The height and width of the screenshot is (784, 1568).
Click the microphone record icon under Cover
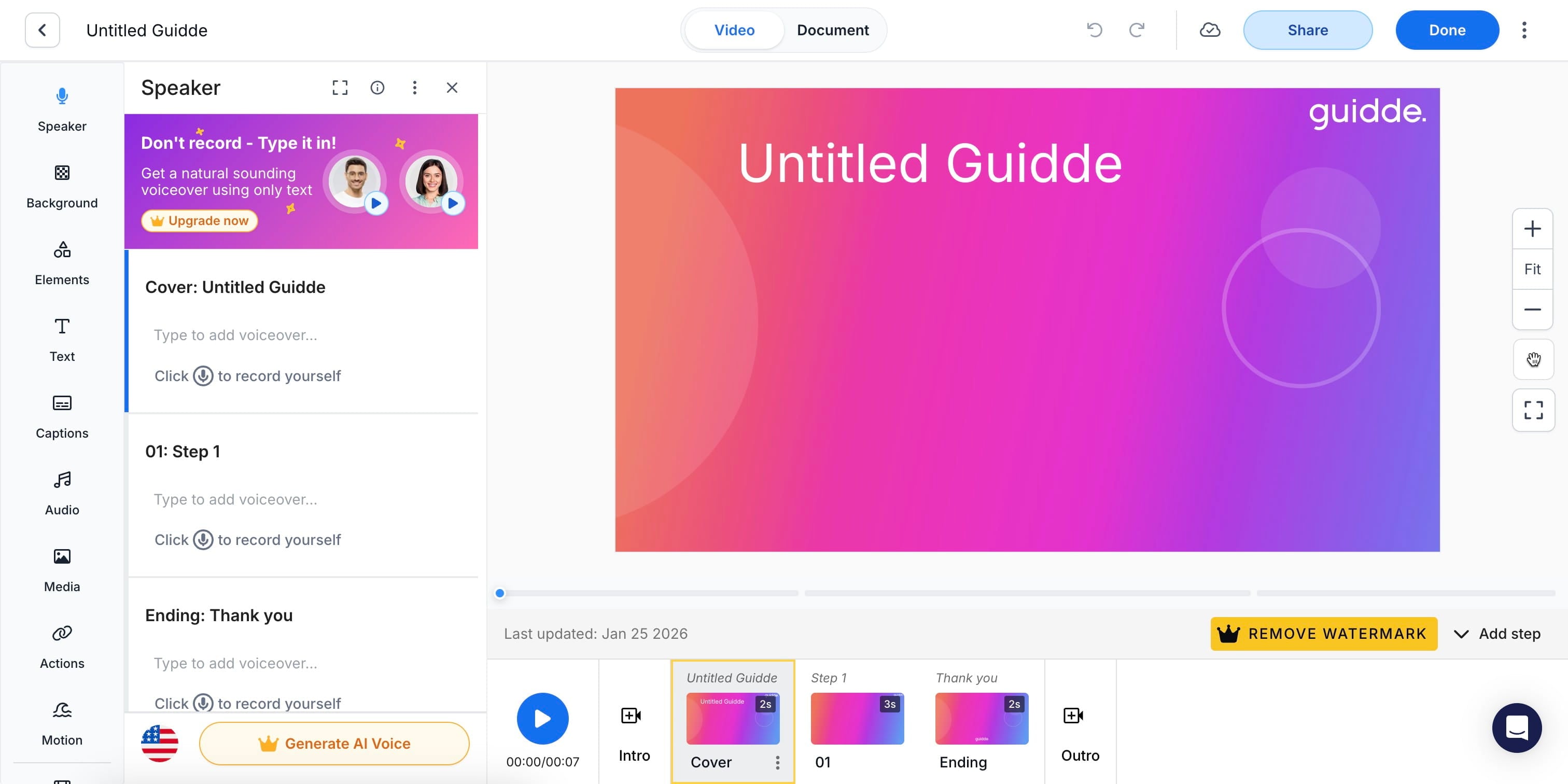tap(203, 375)
